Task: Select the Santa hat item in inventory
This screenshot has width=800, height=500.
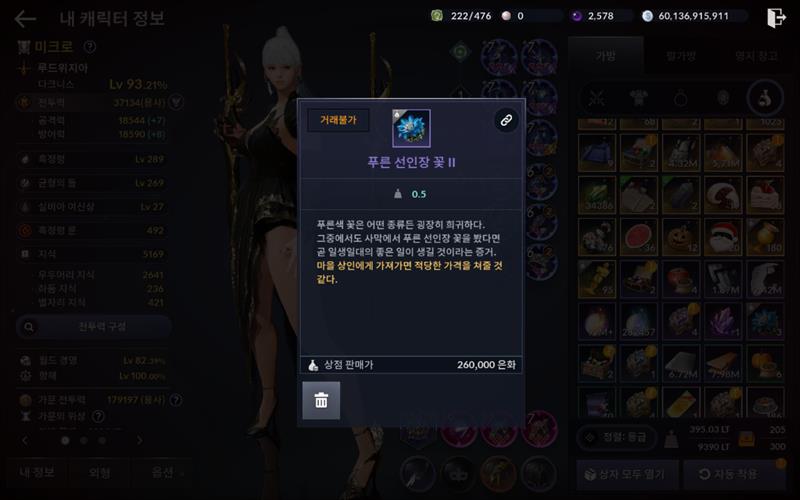Action: click(x=723, y=238)
